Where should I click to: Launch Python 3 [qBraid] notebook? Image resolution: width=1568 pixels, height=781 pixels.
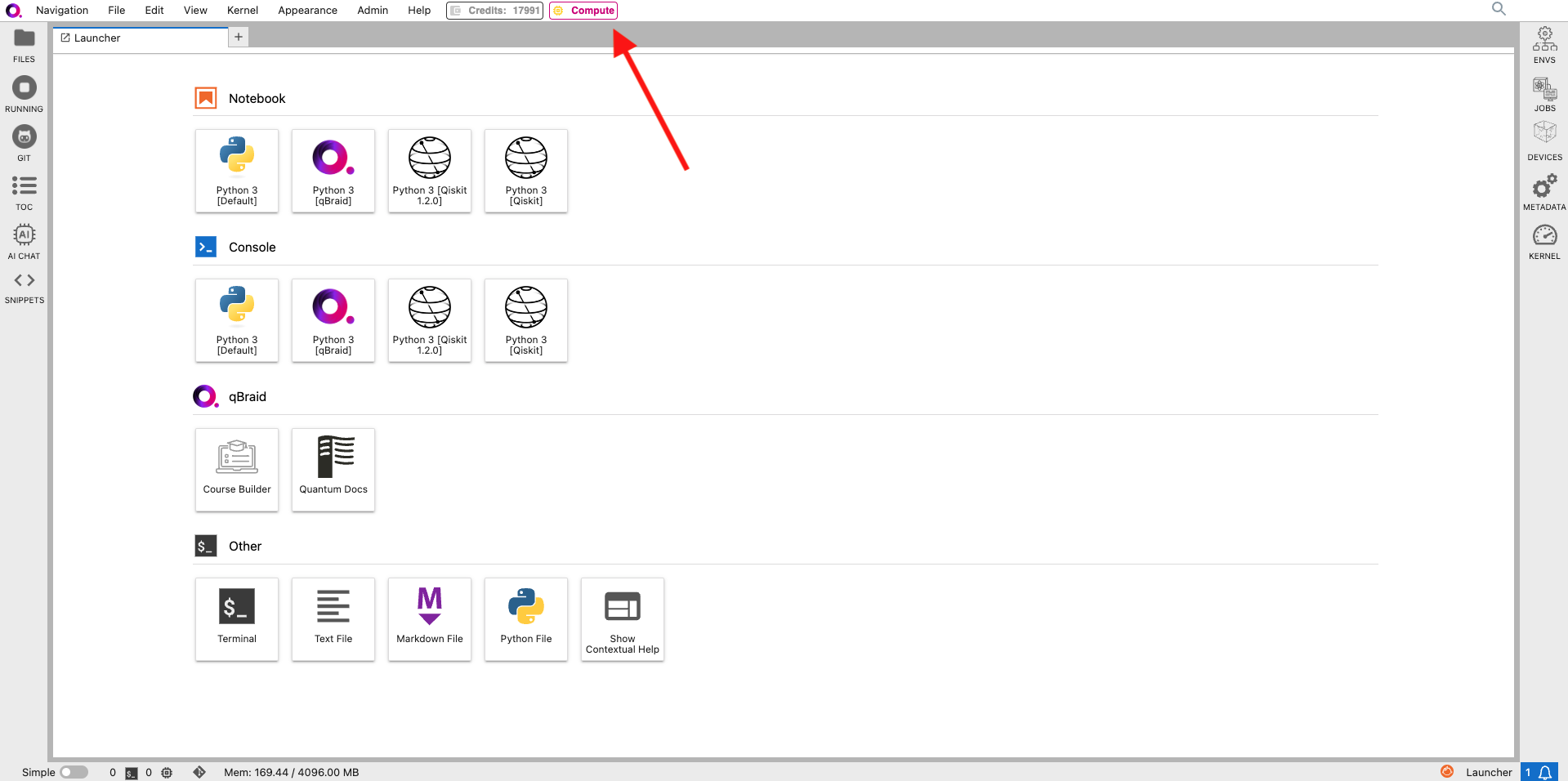pyautogui.click(x=333, y=171)
